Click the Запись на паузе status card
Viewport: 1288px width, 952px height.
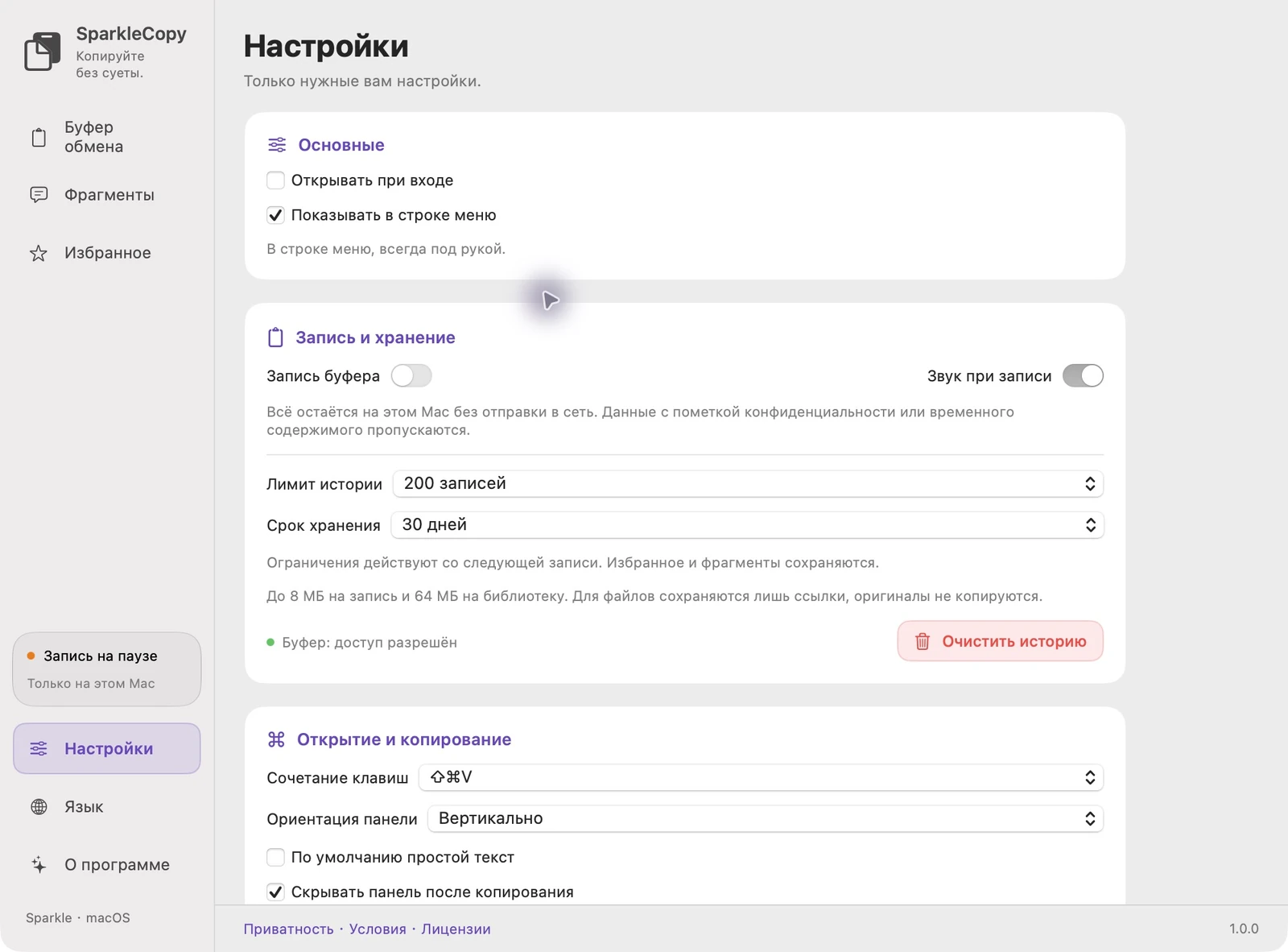tap(106, 669)
